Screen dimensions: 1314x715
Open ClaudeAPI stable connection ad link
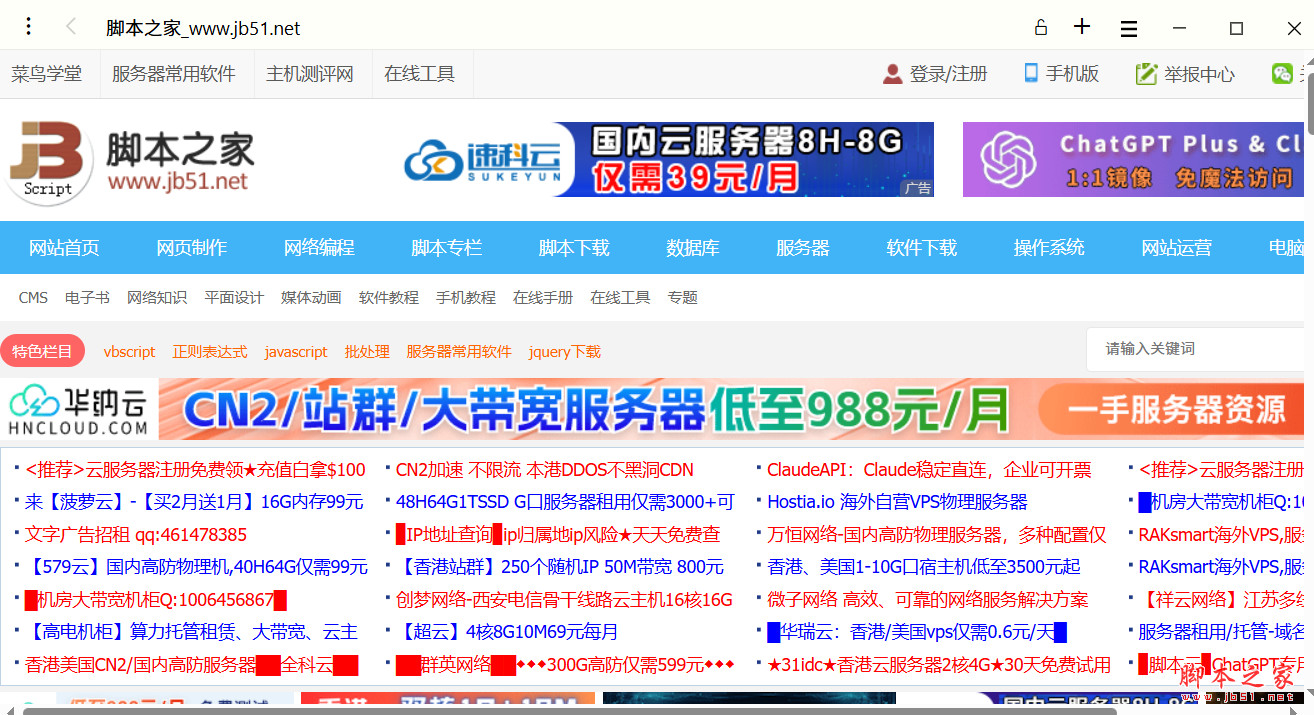(x=929, y=470)
